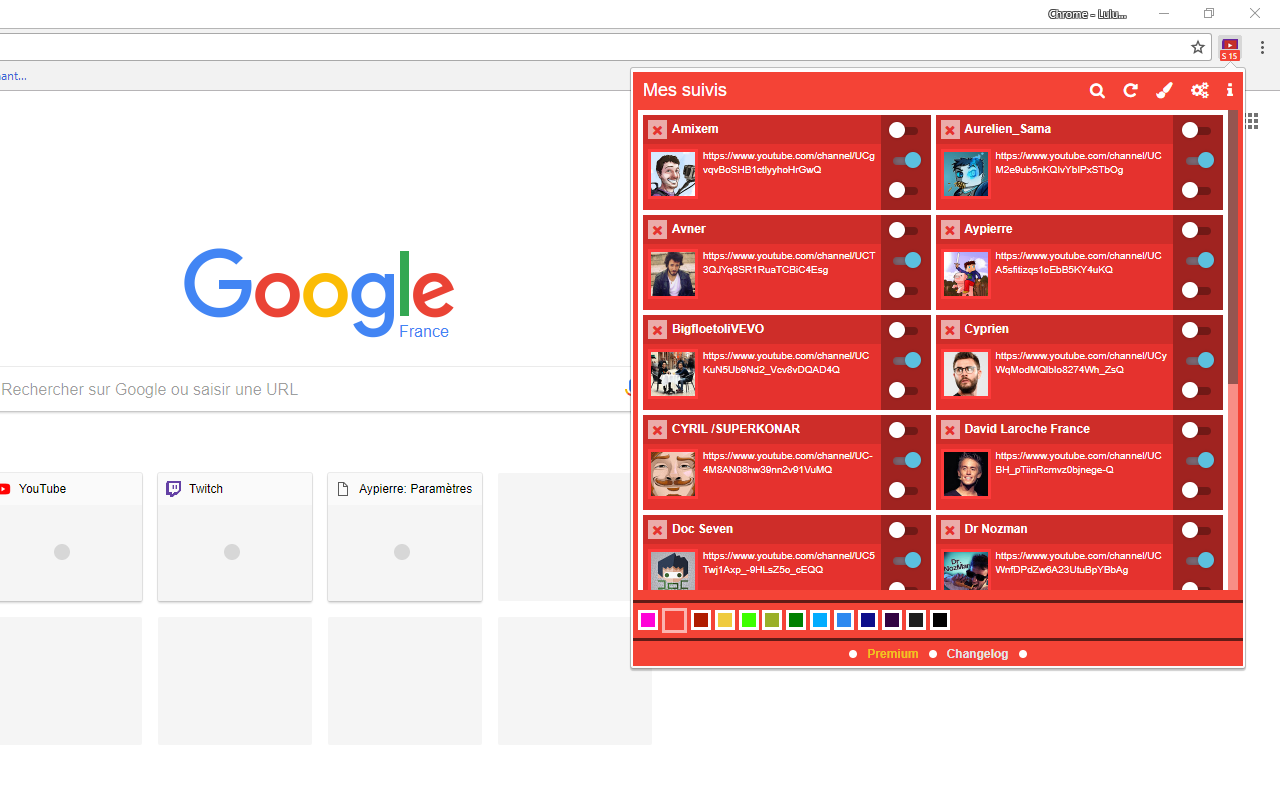The width and height of the screenshot is (1280, 800).
Task: Click the refresh icon in the extension header
Action: click(x=1130, y=90)
